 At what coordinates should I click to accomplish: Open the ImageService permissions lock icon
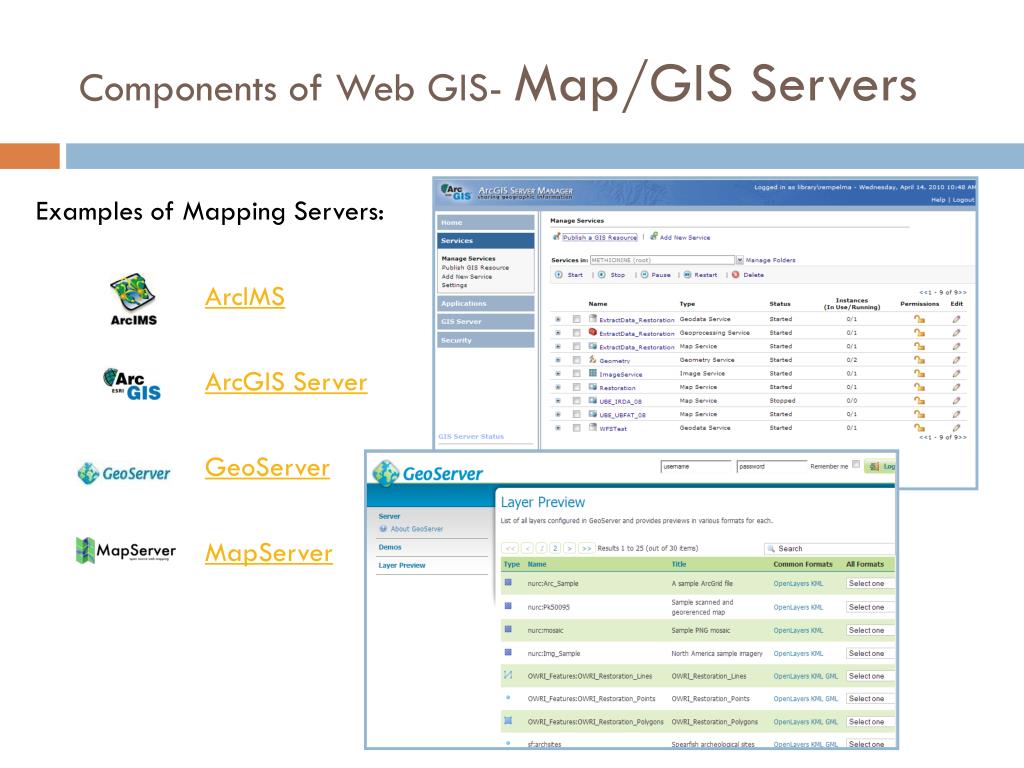point(919,374)
